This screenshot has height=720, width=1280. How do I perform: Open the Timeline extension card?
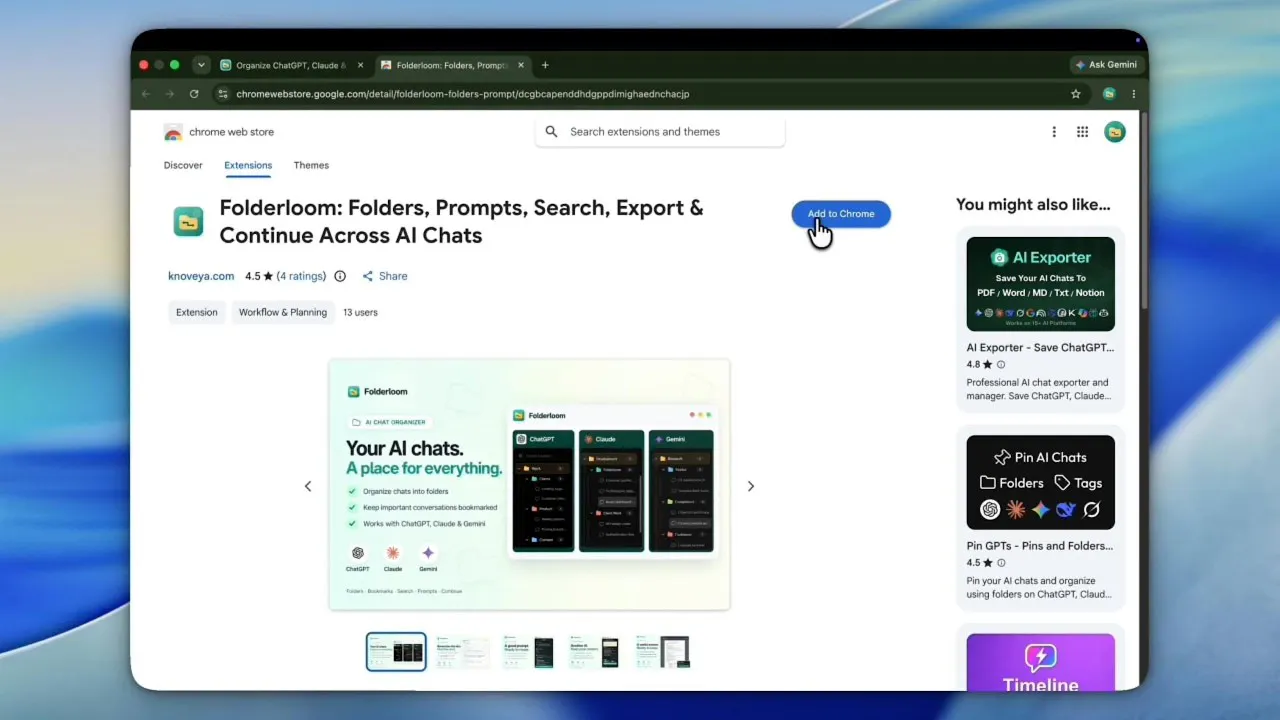(x=1040, y=660)
